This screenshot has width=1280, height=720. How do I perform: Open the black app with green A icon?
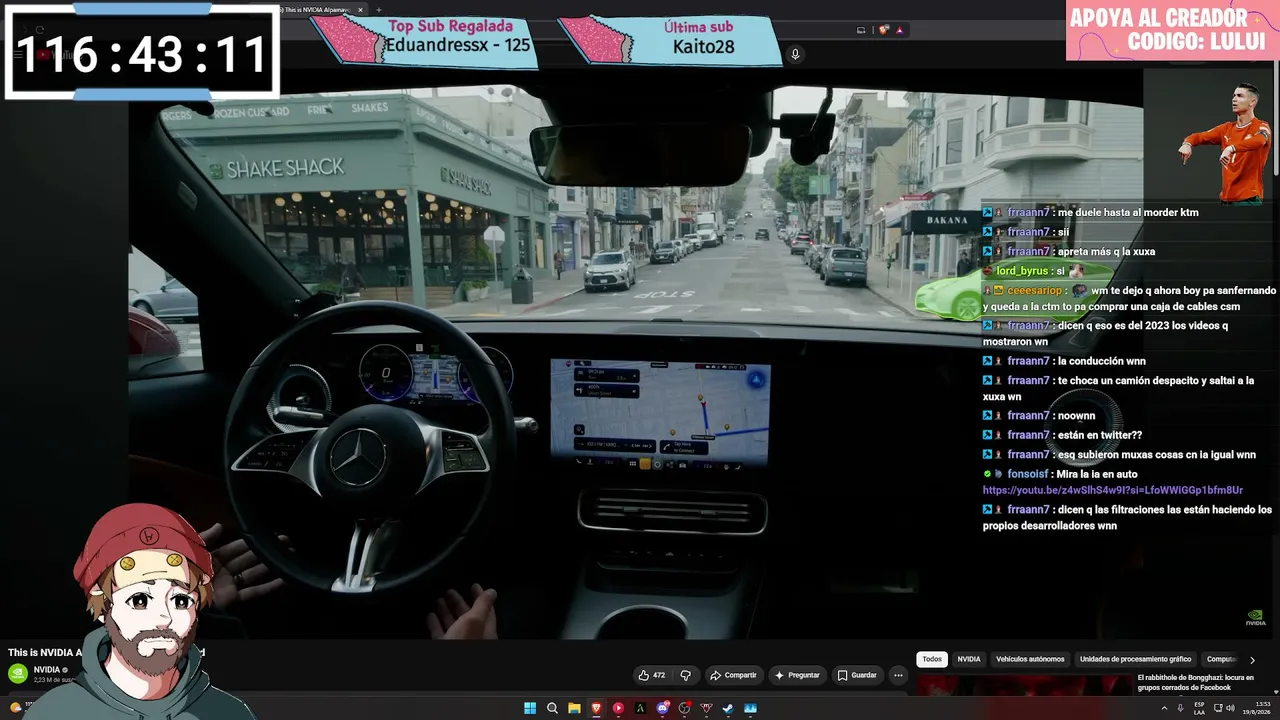(640, 708)
